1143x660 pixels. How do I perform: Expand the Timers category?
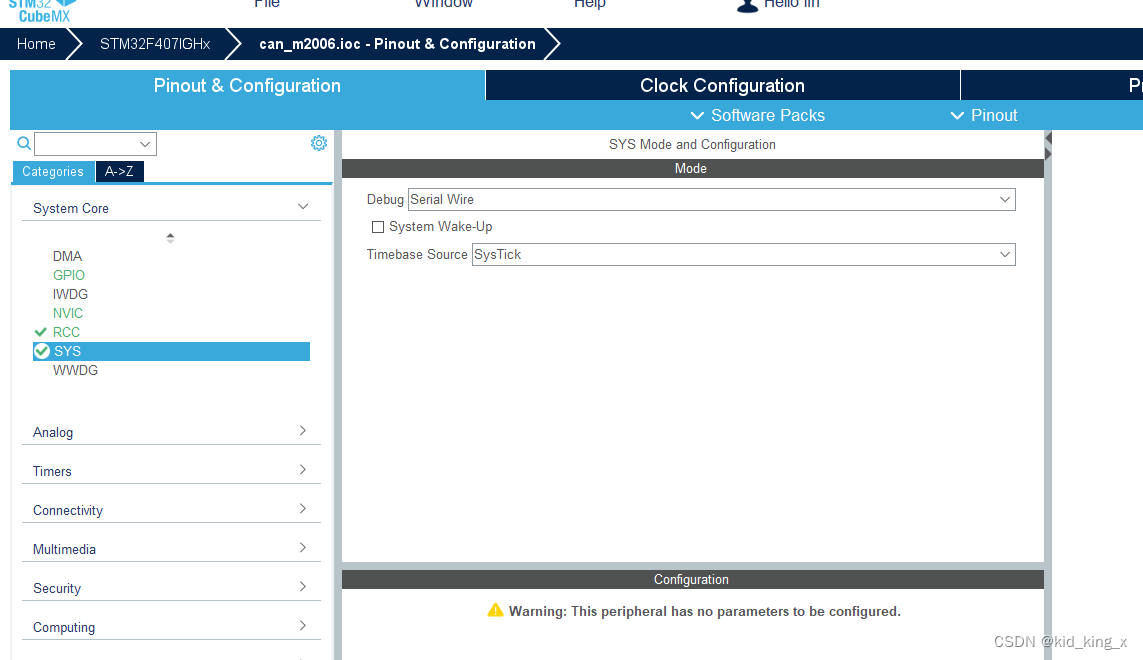click(x=171, y=471)
